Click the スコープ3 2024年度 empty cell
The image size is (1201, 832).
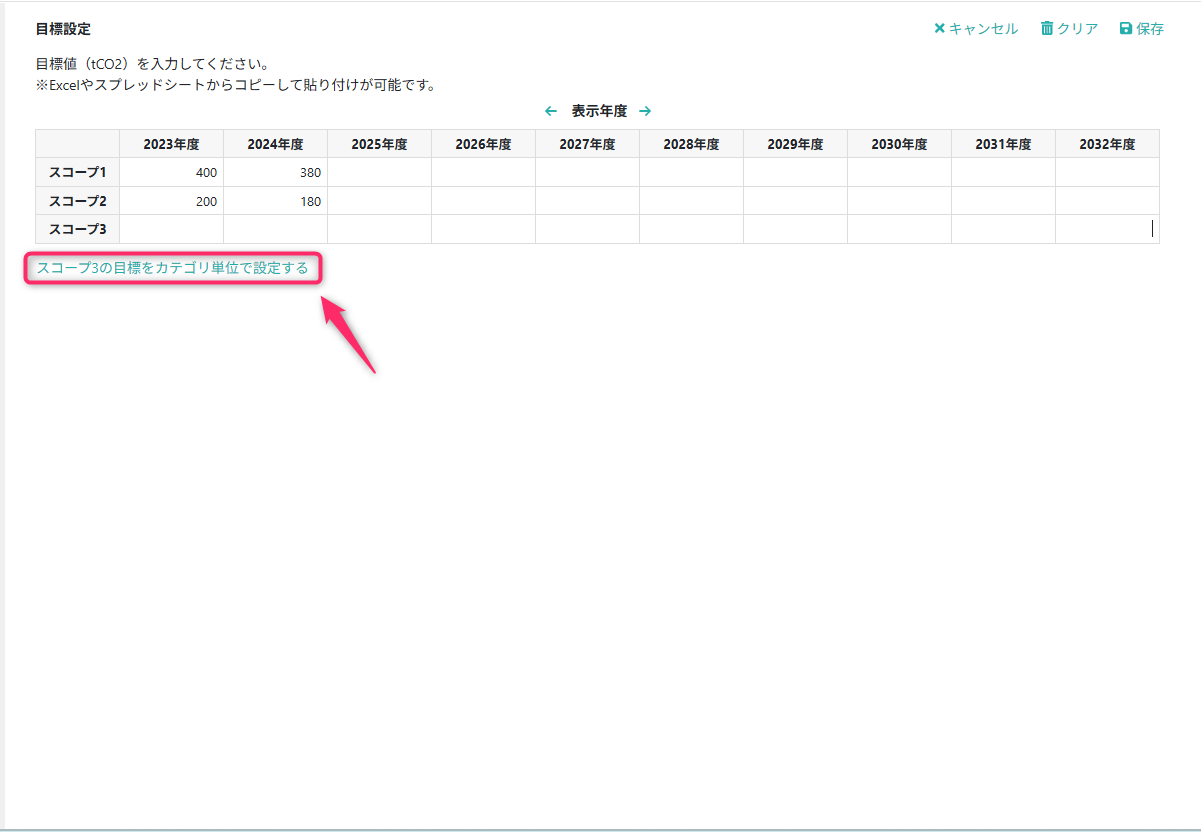click(275, 229)
